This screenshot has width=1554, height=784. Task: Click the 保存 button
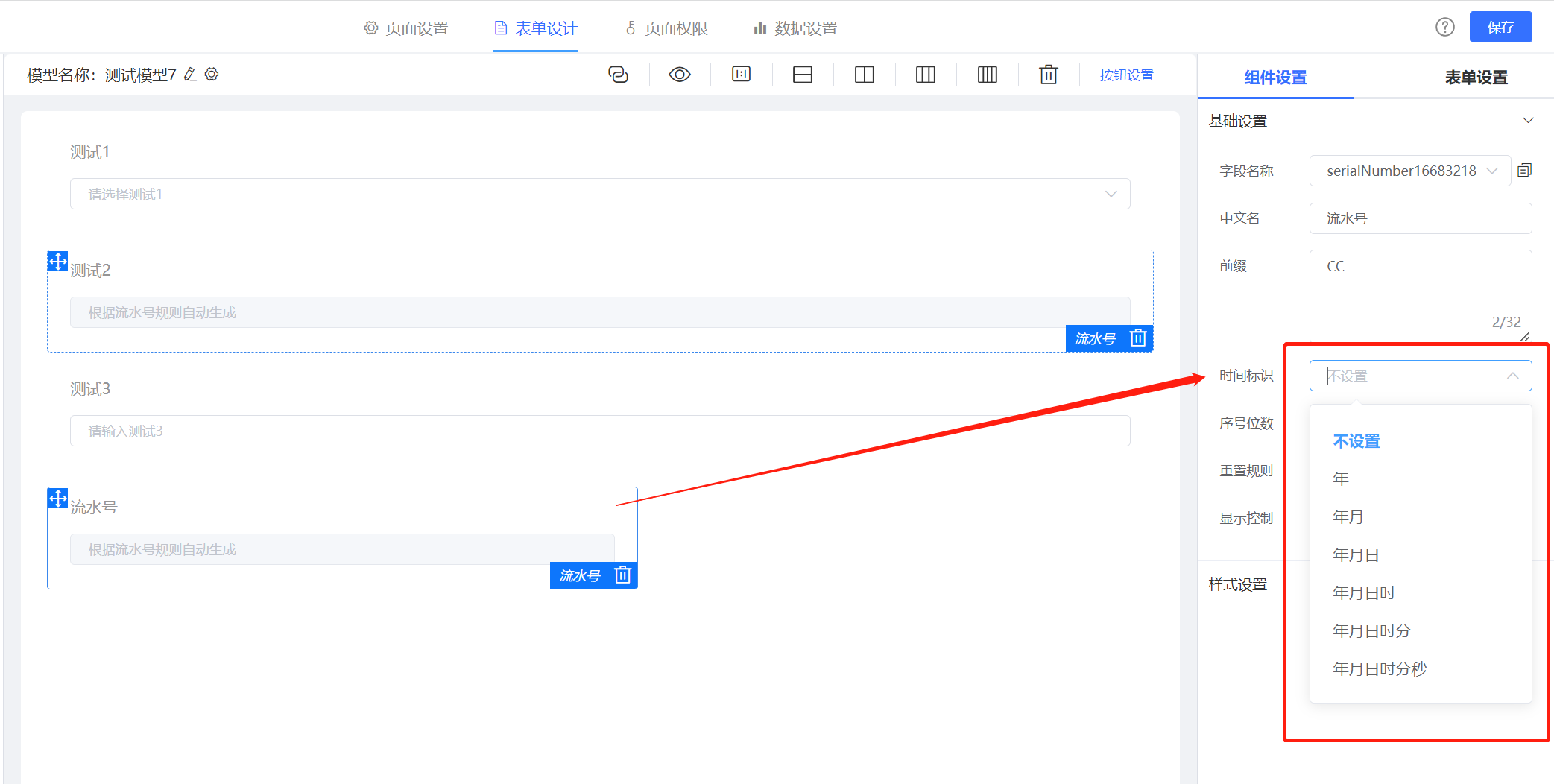[1500, 27]
